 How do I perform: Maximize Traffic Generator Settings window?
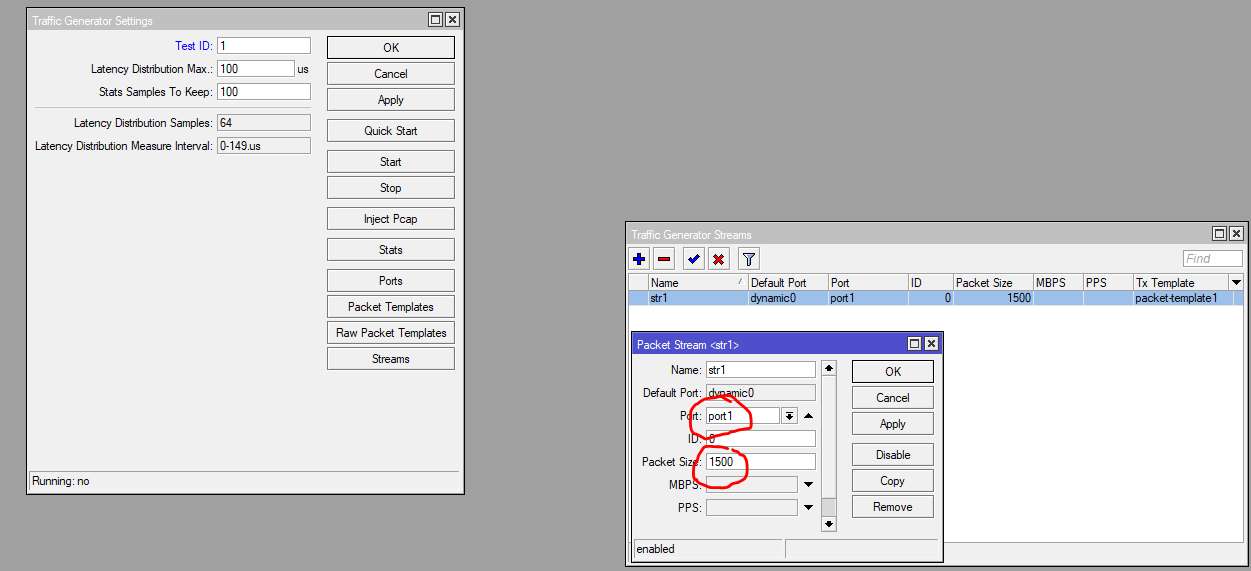(436, 20)
